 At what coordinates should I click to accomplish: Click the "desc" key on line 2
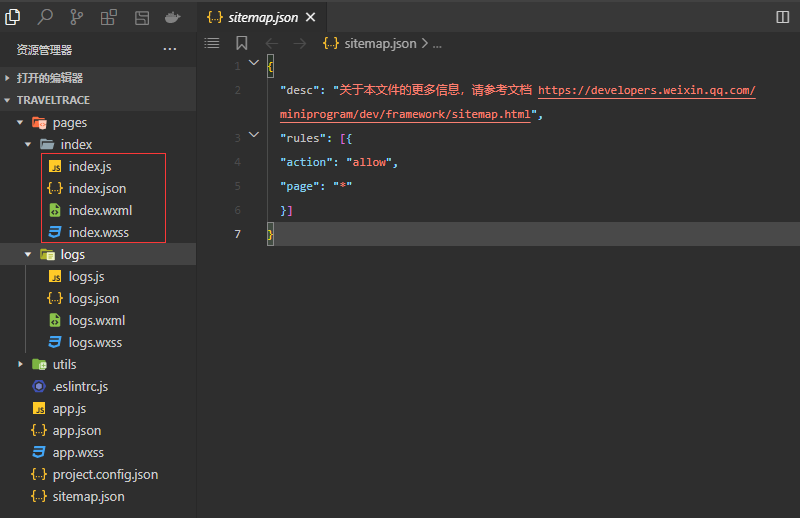(300, 90)
